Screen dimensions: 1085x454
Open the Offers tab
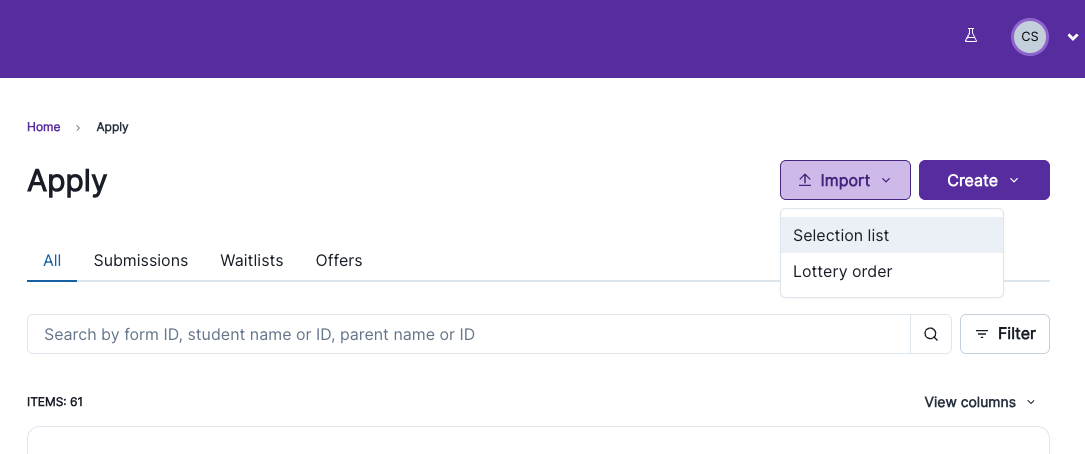(338, 260)
